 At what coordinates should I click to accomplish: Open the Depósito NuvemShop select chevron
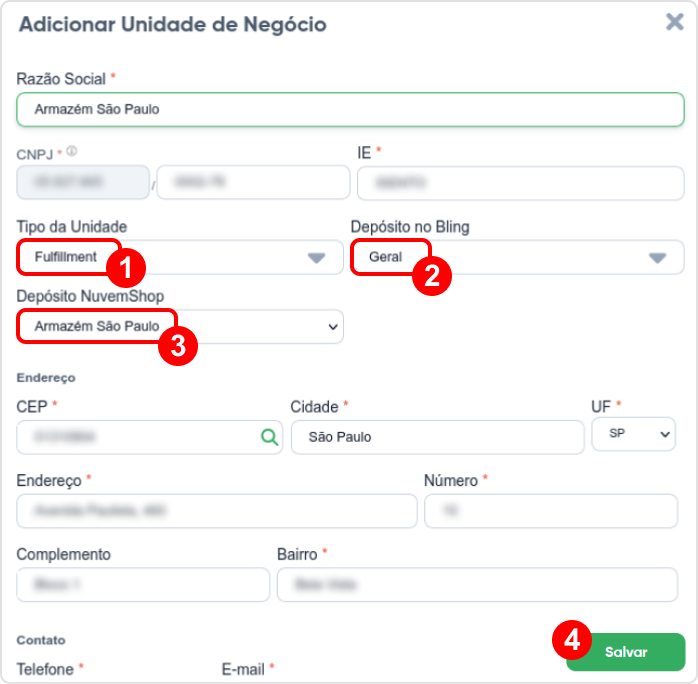click(333, 327)
